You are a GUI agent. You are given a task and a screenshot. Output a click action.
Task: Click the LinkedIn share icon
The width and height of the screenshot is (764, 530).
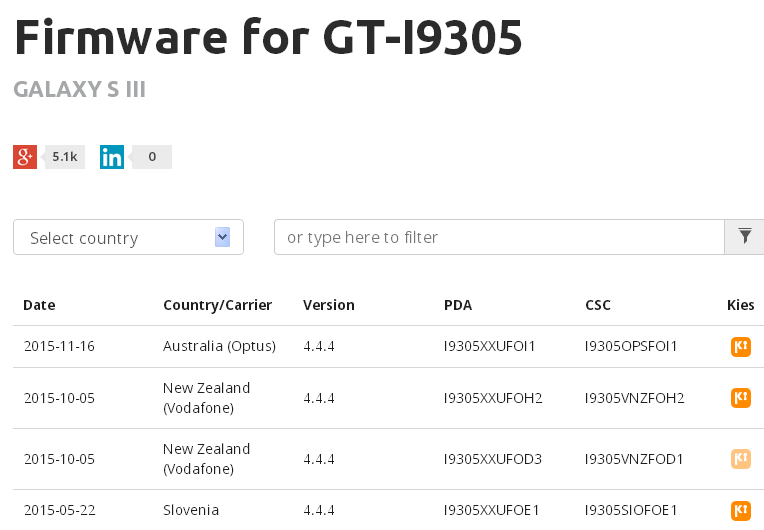coord(112,157)
